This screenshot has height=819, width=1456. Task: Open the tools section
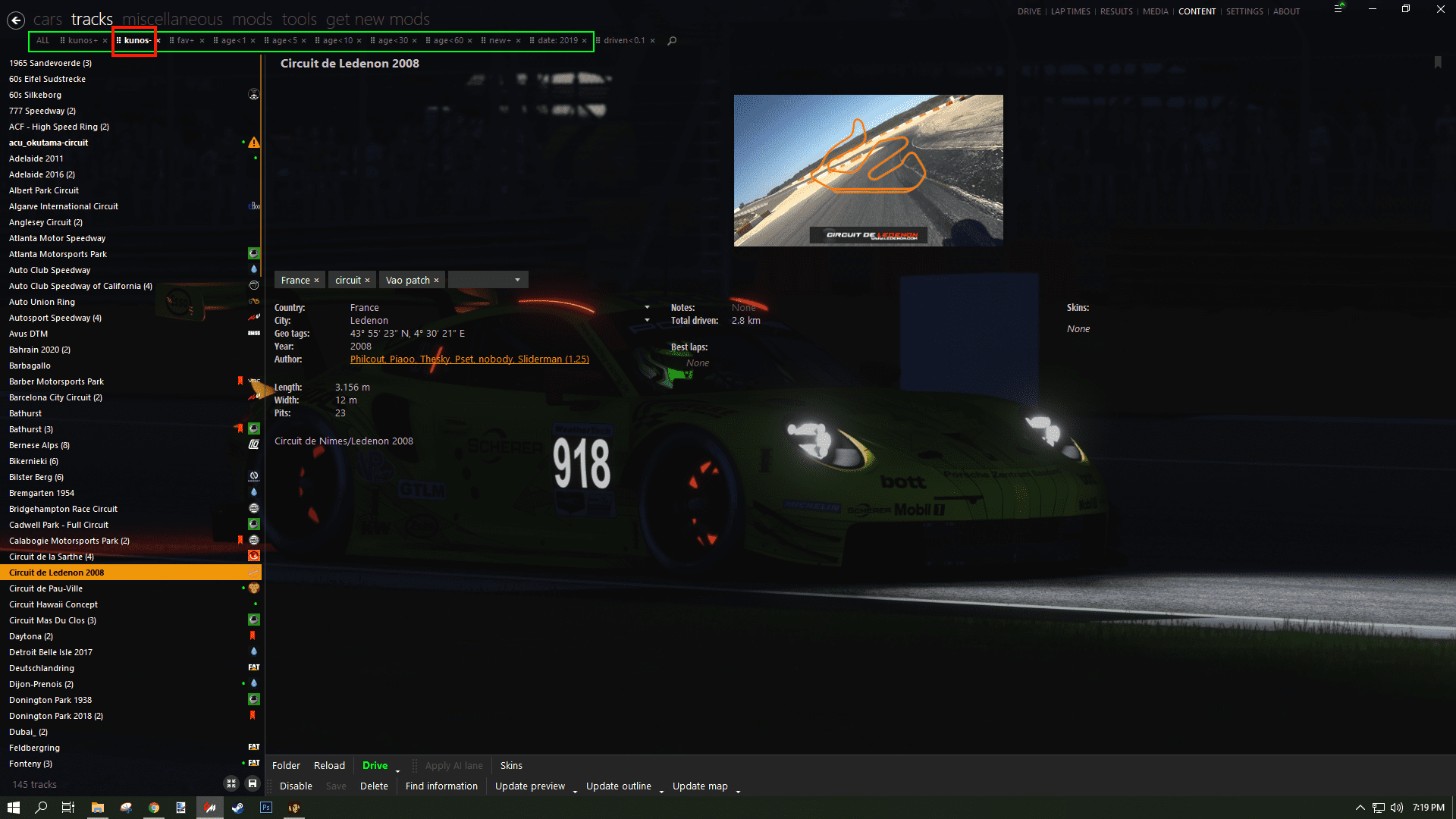pyautogui.click(x=300, y=19)
